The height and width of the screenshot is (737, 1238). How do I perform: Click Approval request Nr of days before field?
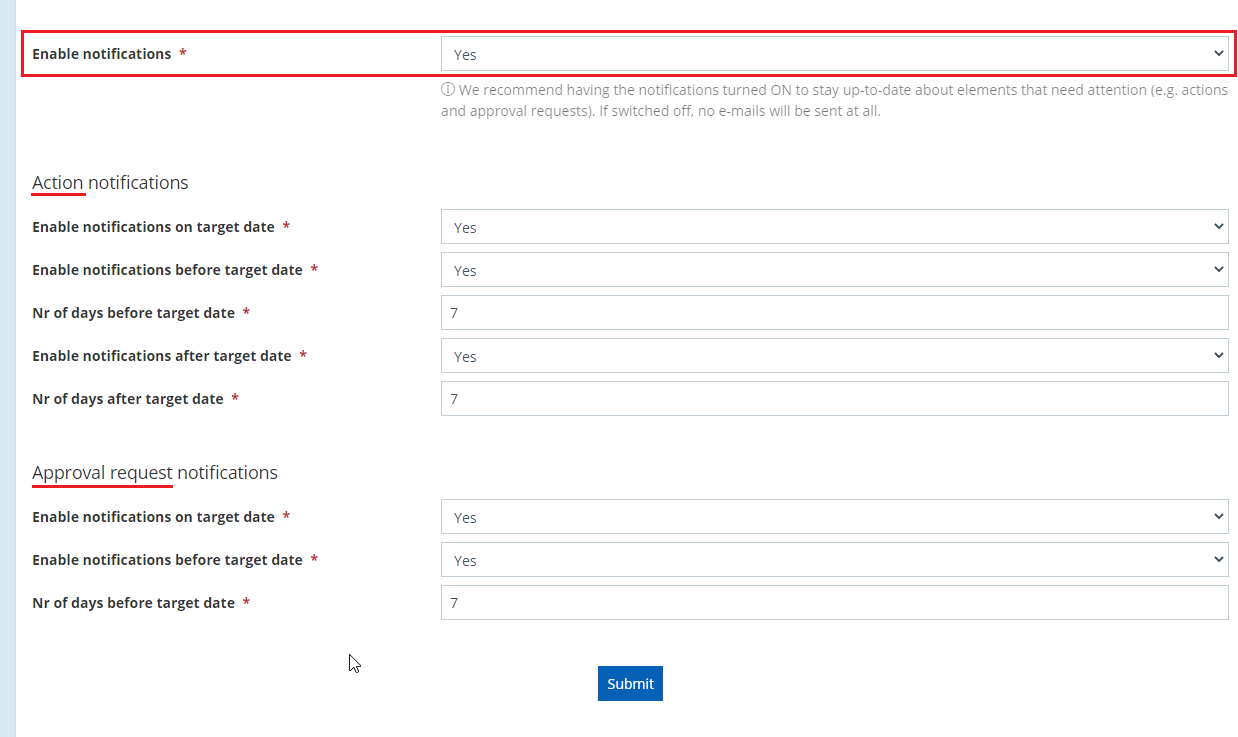tap(834, 603)
